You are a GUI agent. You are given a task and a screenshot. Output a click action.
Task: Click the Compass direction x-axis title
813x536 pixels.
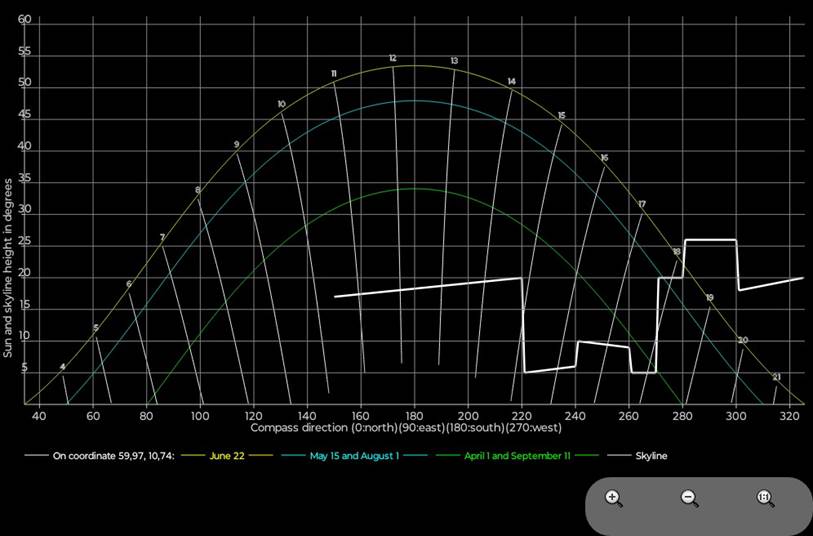(x=406, y=428)
